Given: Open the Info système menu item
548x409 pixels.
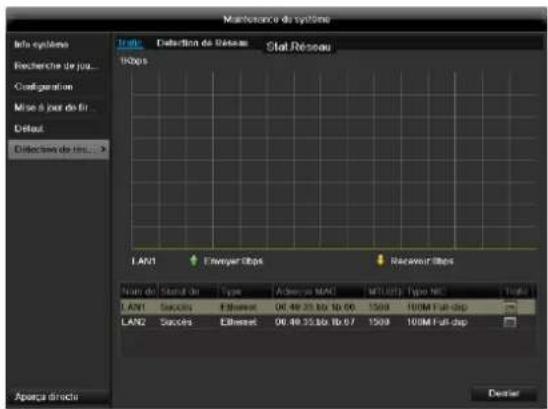Looking at the screenshot, I should coord(41,44).
